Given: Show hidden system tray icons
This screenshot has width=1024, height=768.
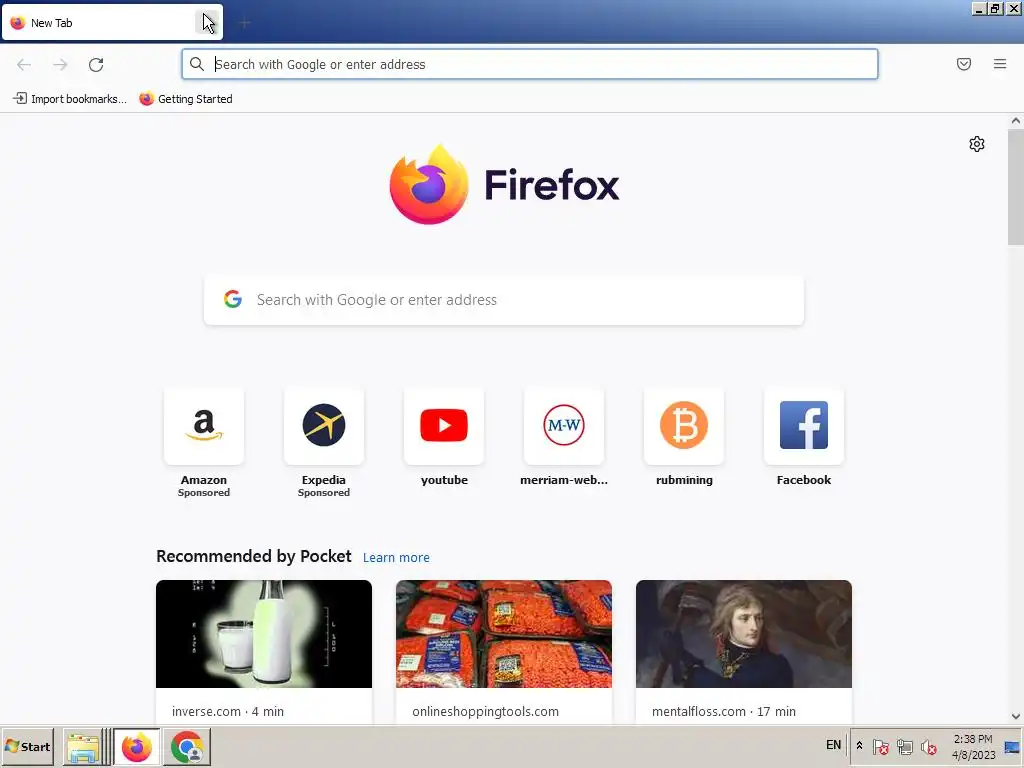Looking at the screenshot, I should tap(859, 746).
